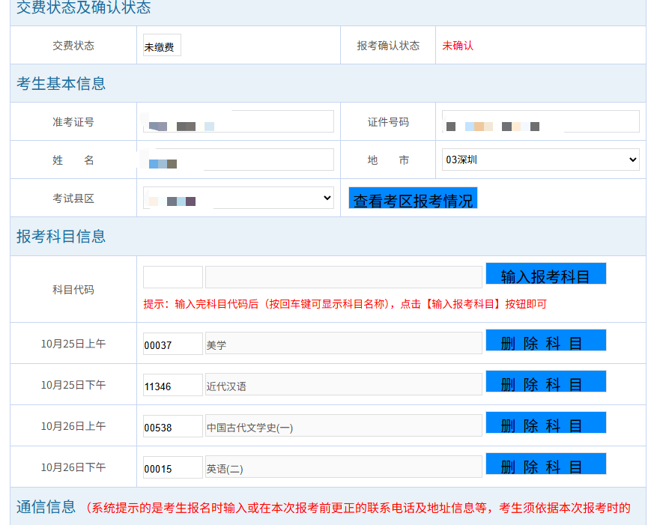Select the 11346 subject code field
651x525 pixels.
(x=172, y=385)
